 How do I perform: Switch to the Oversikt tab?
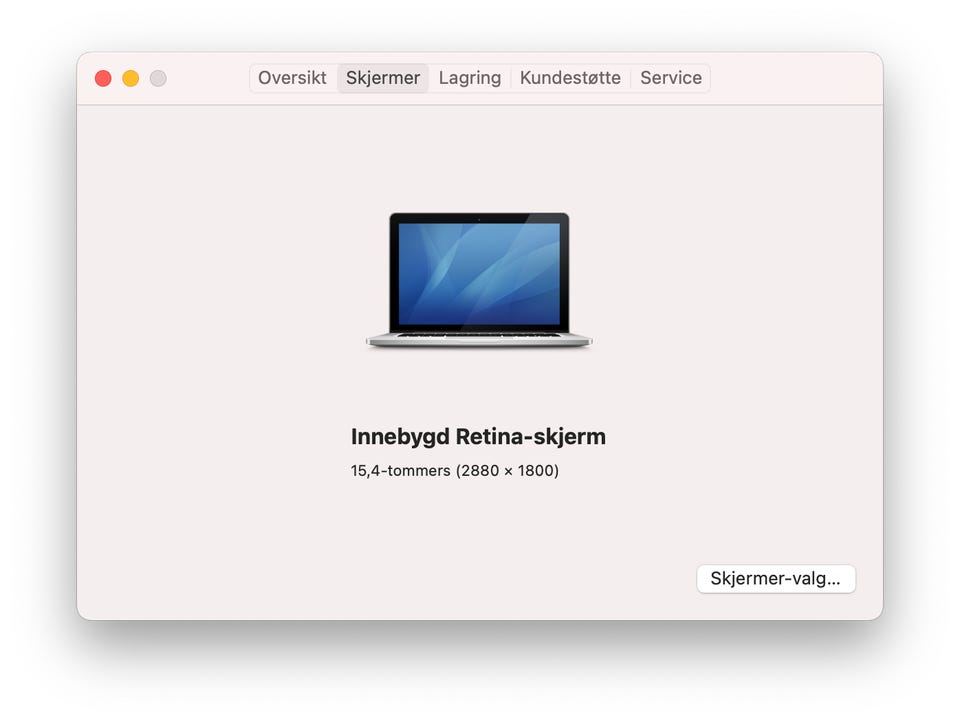coord(293,78)
